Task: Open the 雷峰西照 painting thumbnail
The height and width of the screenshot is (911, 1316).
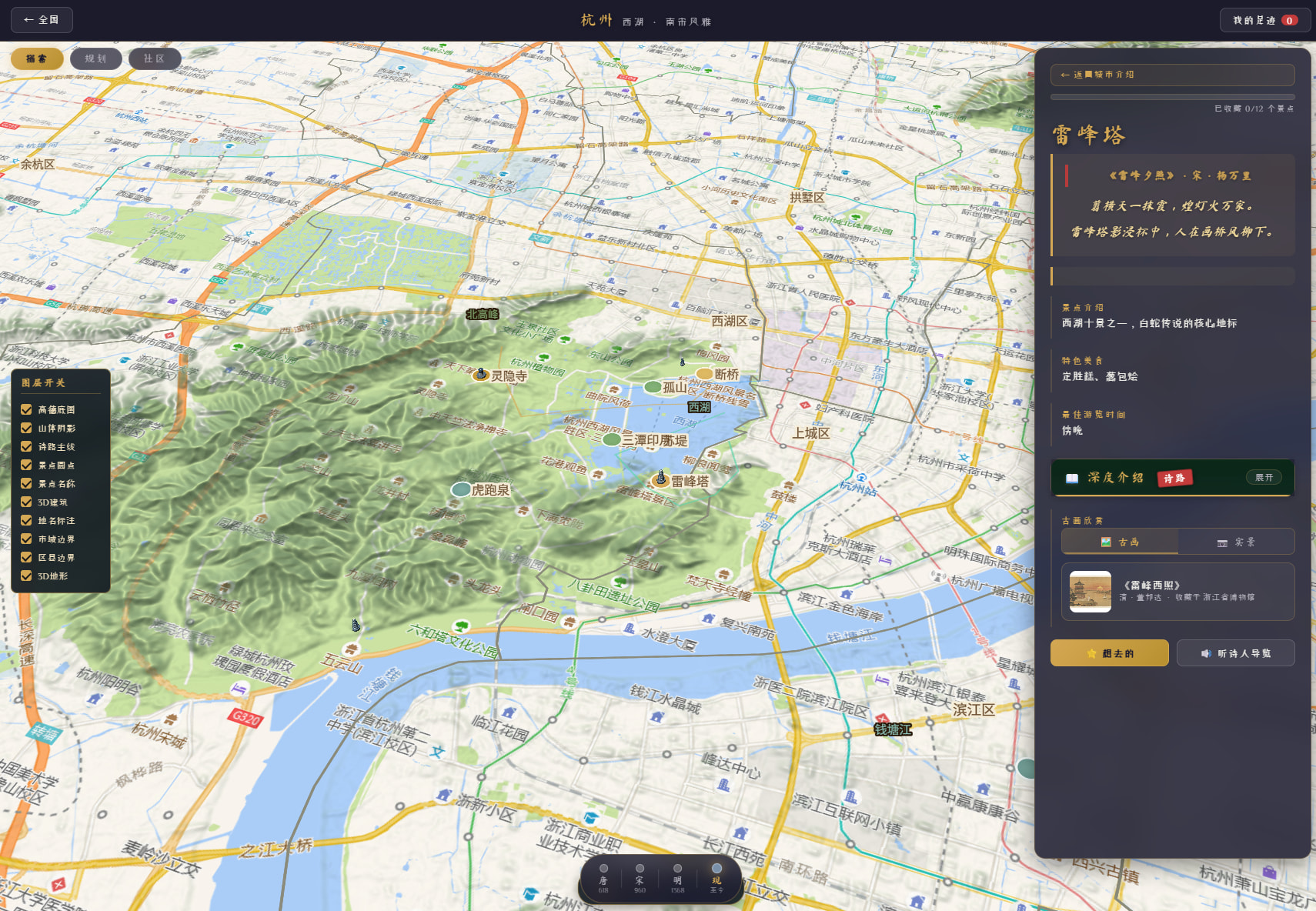Action: point(1091,591)
